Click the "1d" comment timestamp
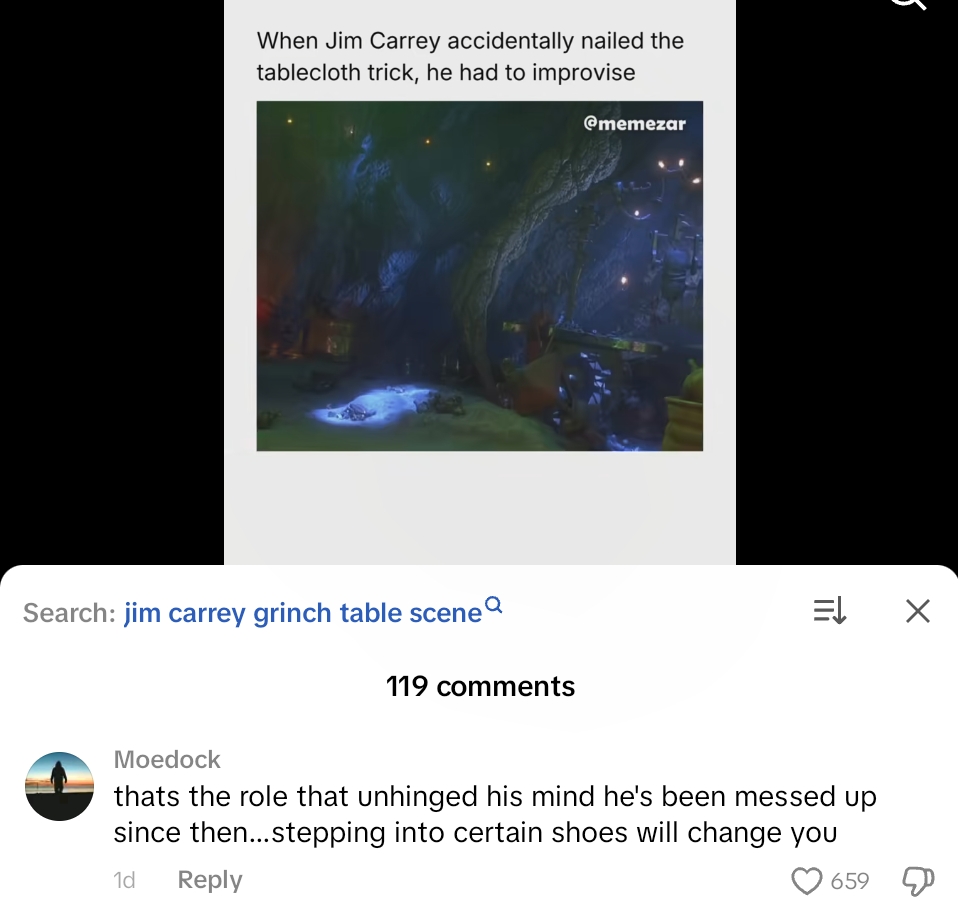Viewport: 958px width, 921px height. click(124, 880)
